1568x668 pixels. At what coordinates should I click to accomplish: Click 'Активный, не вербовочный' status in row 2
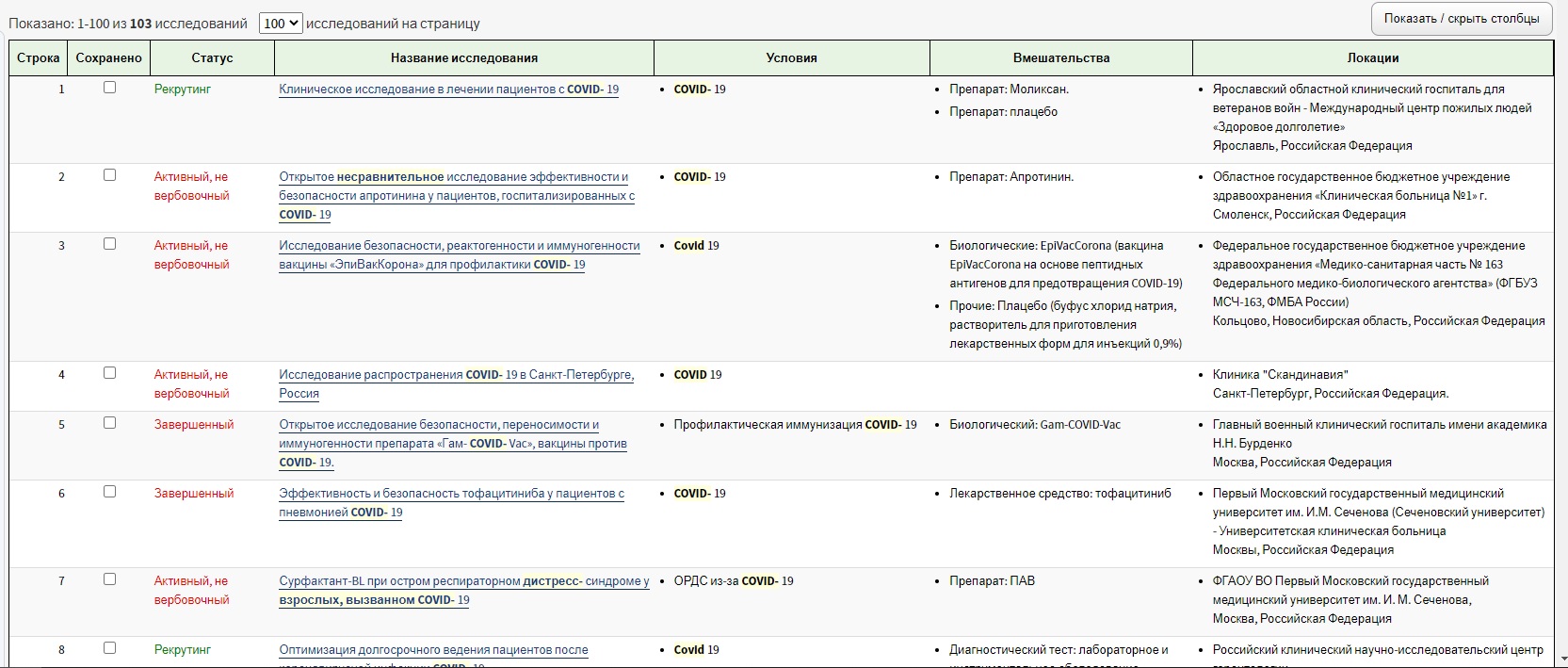192,187
